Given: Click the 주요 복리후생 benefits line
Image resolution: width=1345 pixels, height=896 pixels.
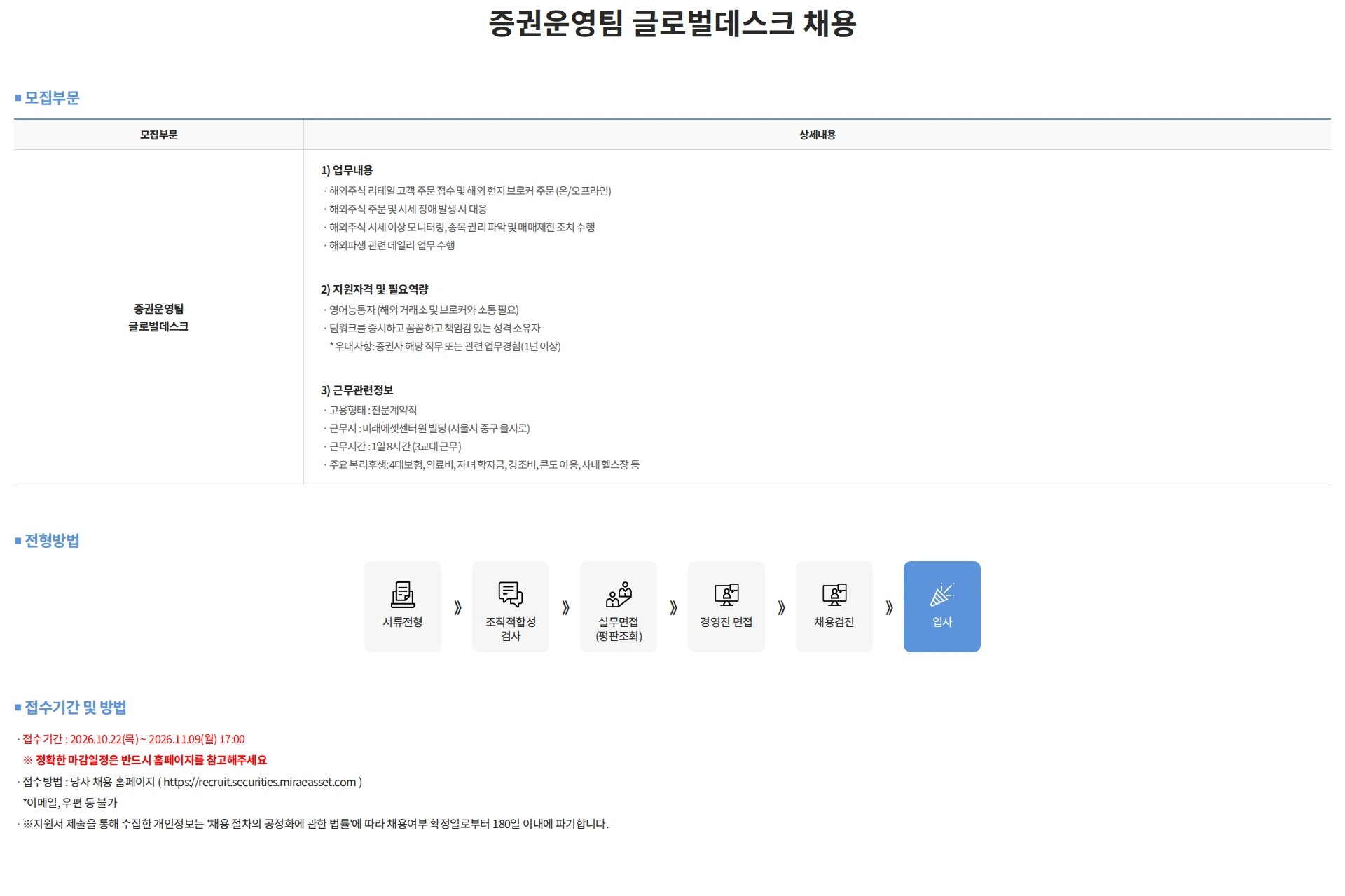Looking at the screenshot, I should (481, 464).
